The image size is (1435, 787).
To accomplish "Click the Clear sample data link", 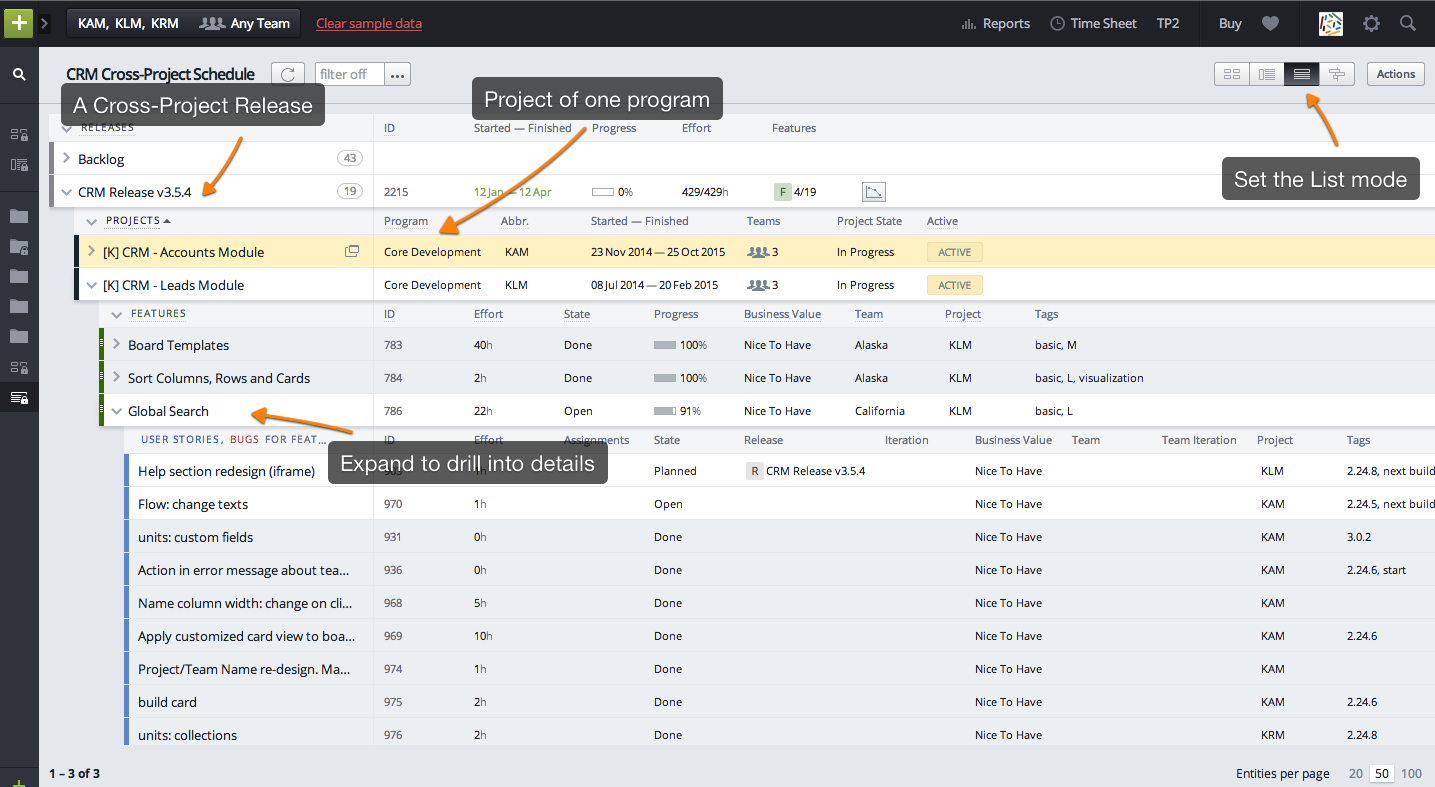I will [x=368, y=22].
